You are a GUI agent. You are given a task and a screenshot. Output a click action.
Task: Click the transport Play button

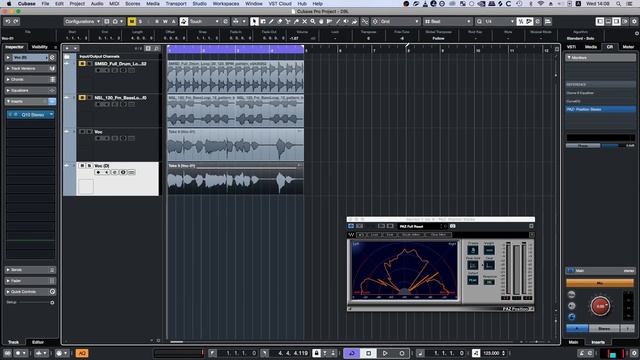click(385, 353)
